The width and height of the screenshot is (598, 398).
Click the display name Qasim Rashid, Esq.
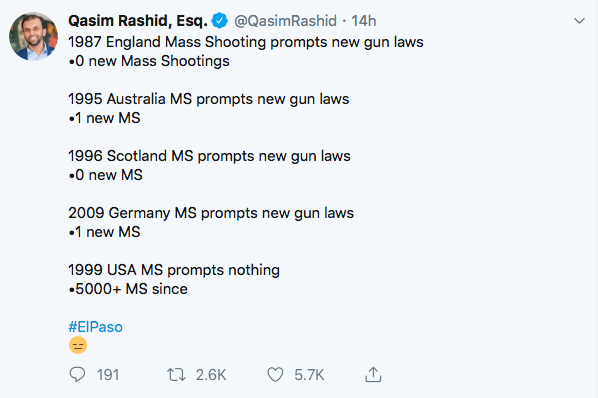[138, 21]
